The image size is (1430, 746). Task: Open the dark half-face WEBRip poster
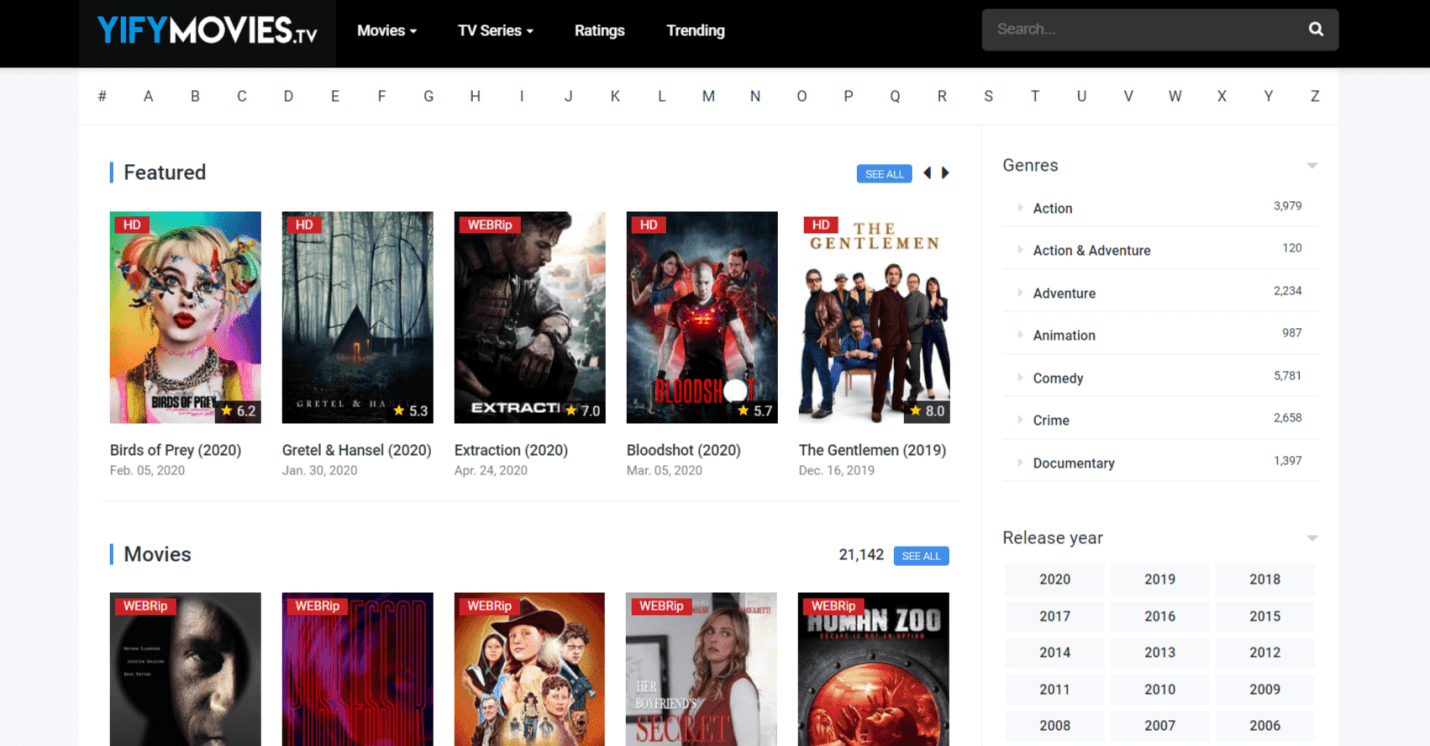coord(185,669)
